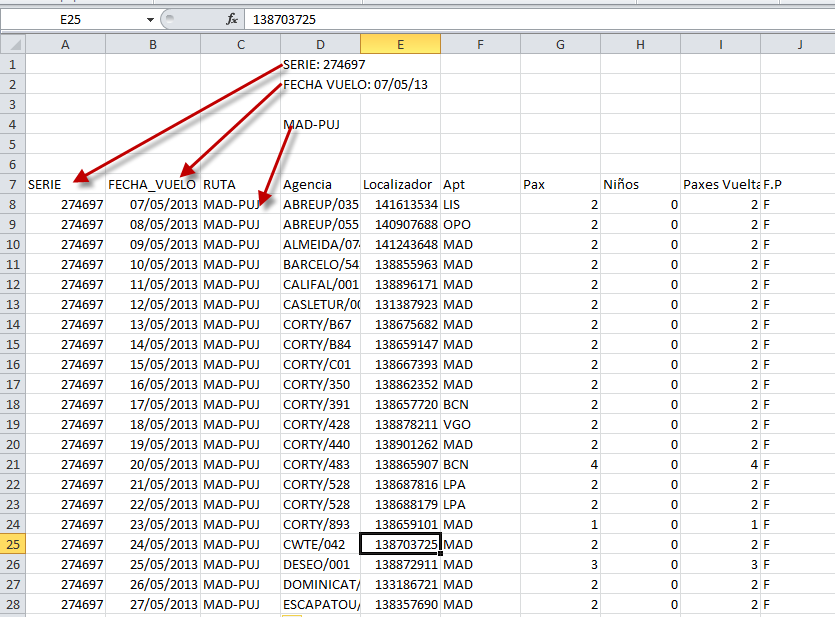Click the FECHA VUELO: 07/05/13 cell
The width and height of the screenshot is (835, 617).
coord(320,84)
